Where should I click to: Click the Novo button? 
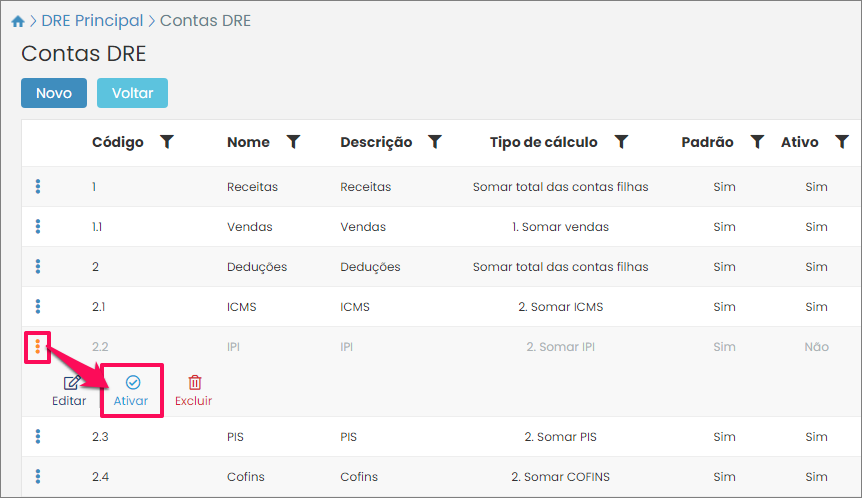click(54, 93)
